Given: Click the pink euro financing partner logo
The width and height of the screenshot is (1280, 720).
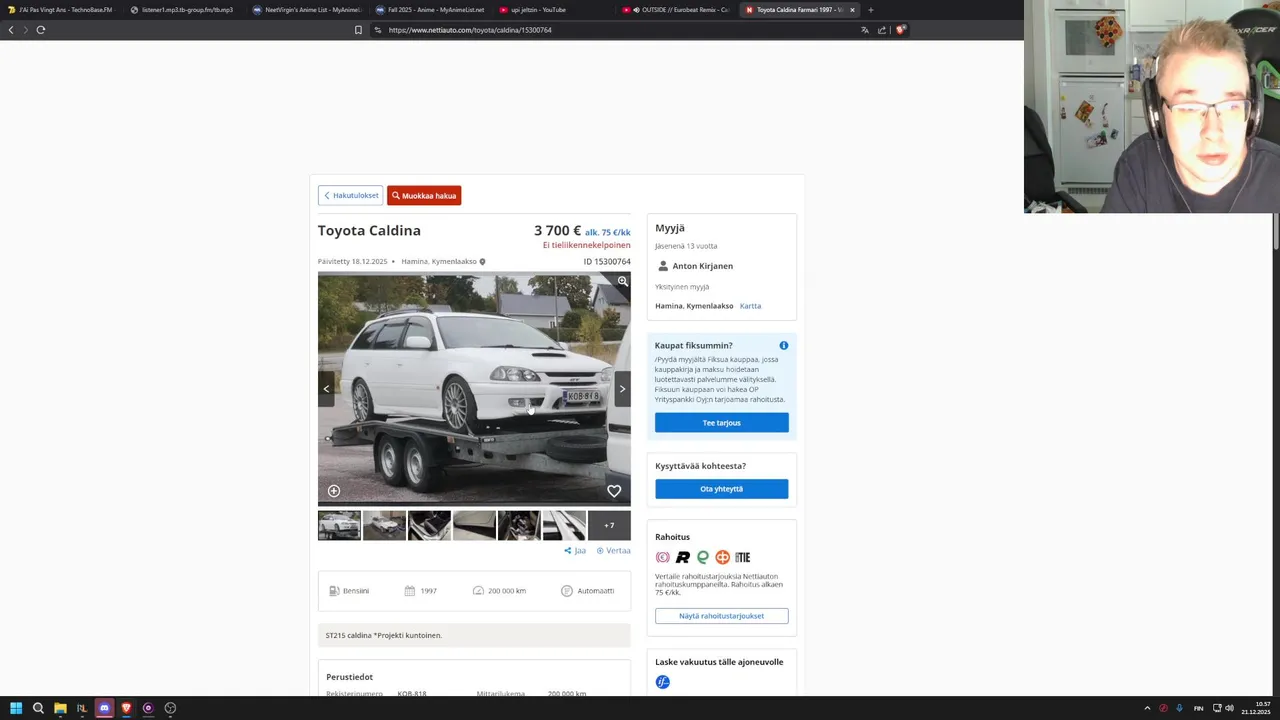Looking at the screenshot, I should pos(662,557).
